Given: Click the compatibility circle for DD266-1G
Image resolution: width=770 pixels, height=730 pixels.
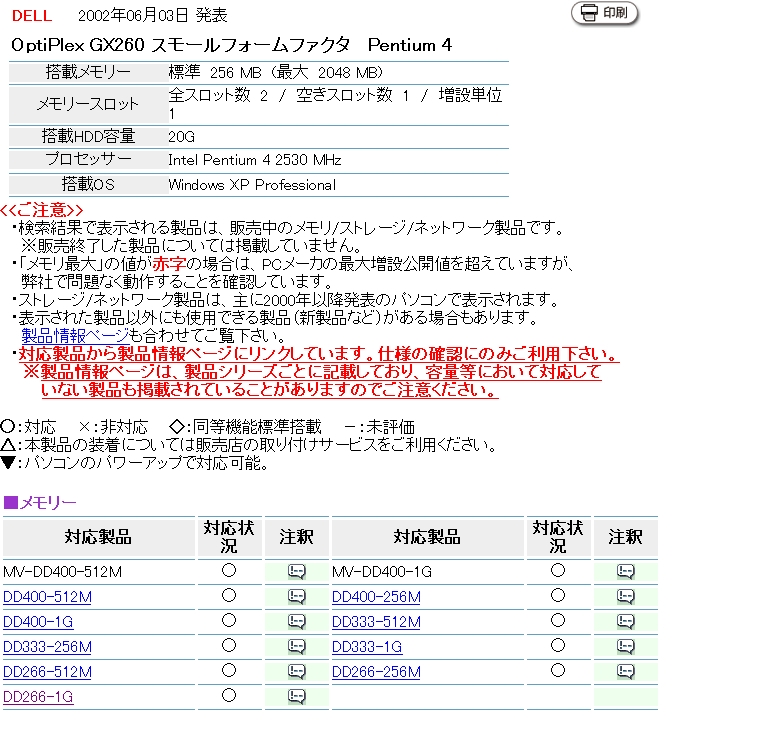Looking at the screenshot, I should 229,696.
